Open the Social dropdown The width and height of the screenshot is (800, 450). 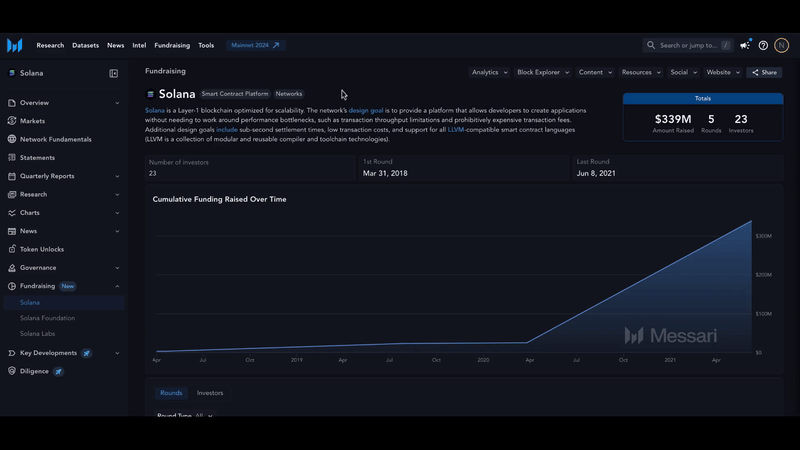tap(684, 72)
